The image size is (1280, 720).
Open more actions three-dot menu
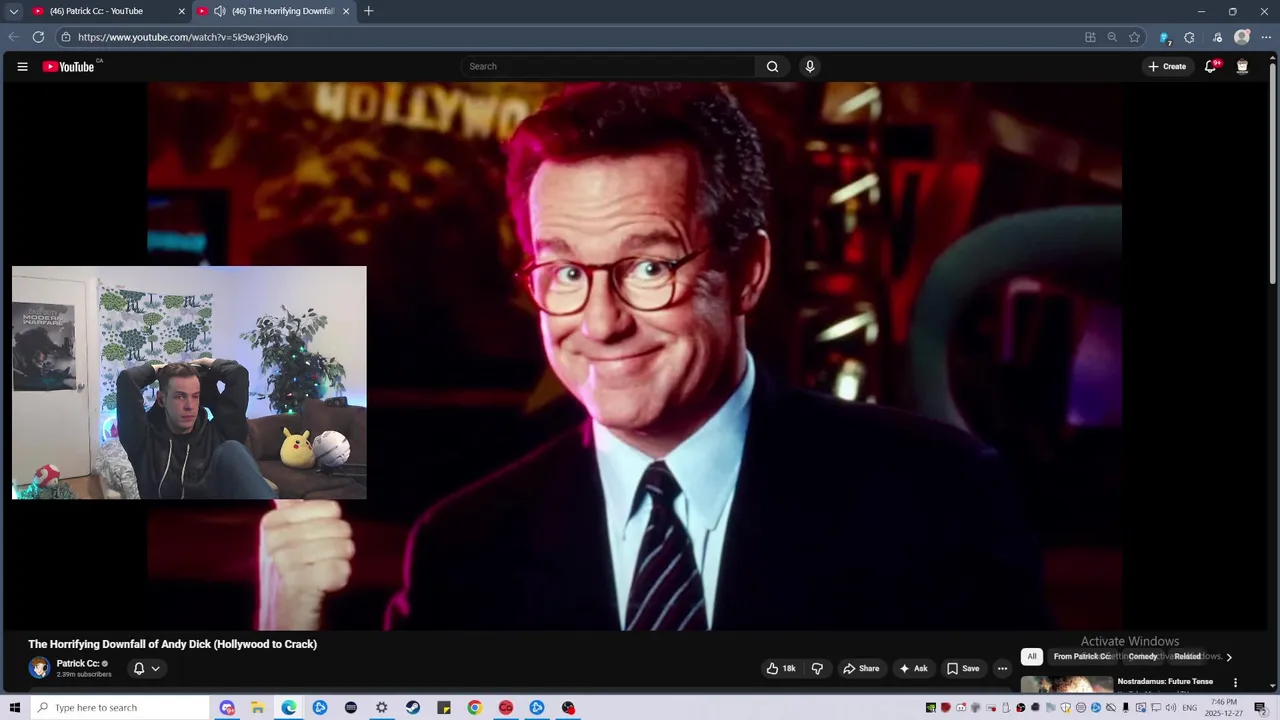(x=1002, y=668)
